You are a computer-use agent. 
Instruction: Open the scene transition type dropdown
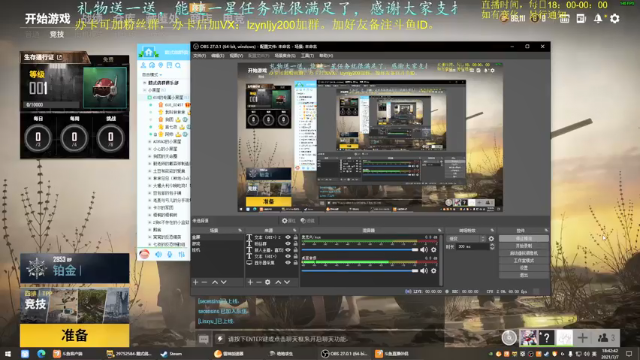coord(466,239)
